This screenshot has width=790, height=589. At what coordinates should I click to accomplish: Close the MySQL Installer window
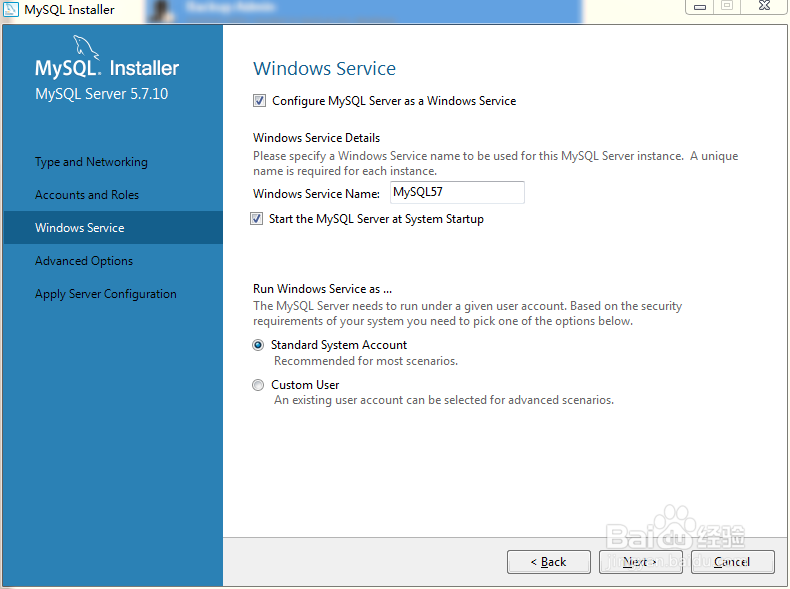[x=764, y=6]
